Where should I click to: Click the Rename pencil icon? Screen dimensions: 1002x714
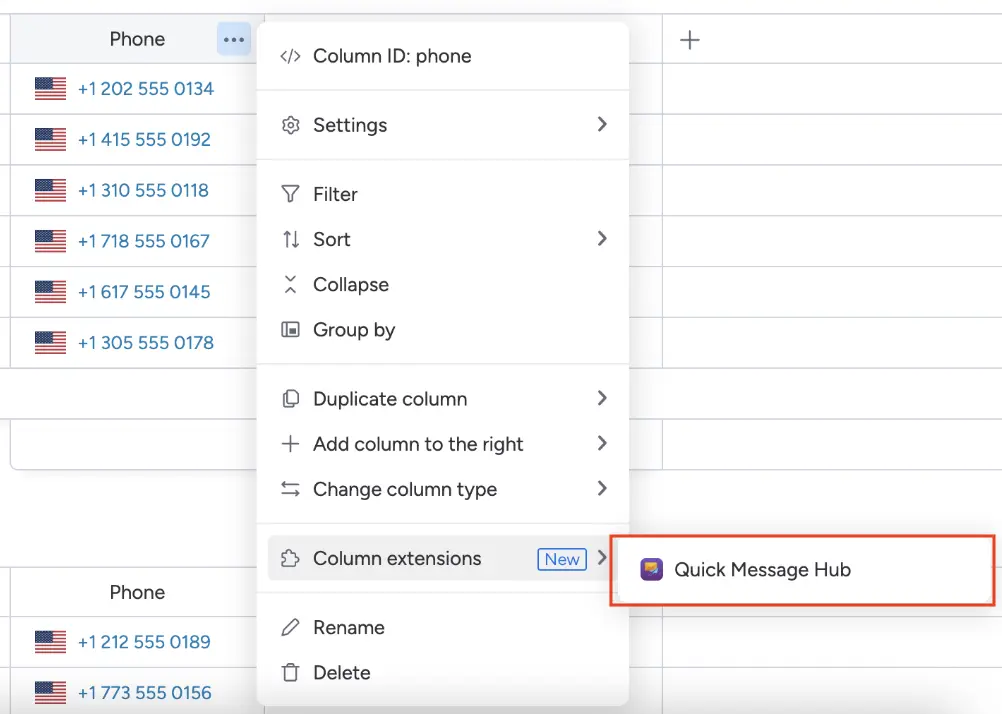(290, 628)
